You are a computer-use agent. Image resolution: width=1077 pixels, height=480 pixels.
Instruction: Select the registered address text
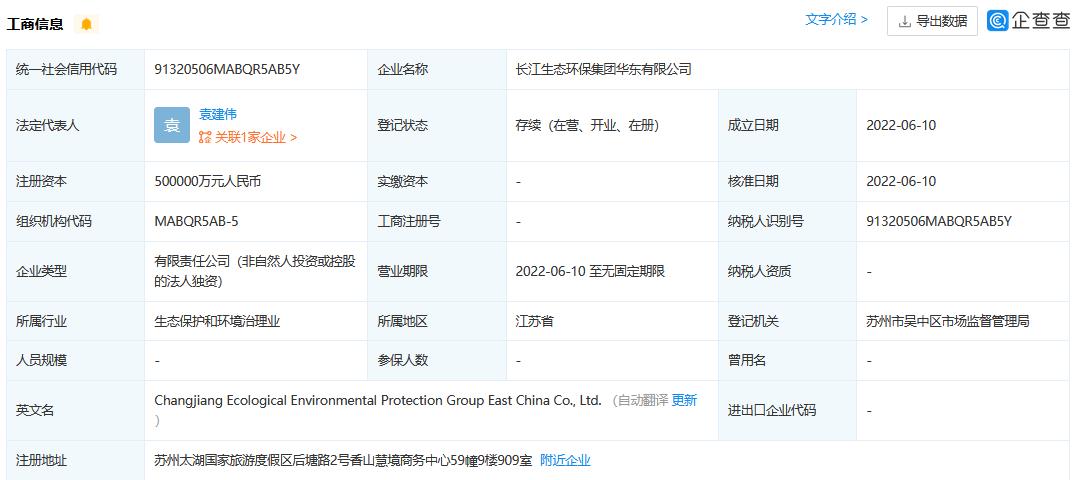[342, 460]
